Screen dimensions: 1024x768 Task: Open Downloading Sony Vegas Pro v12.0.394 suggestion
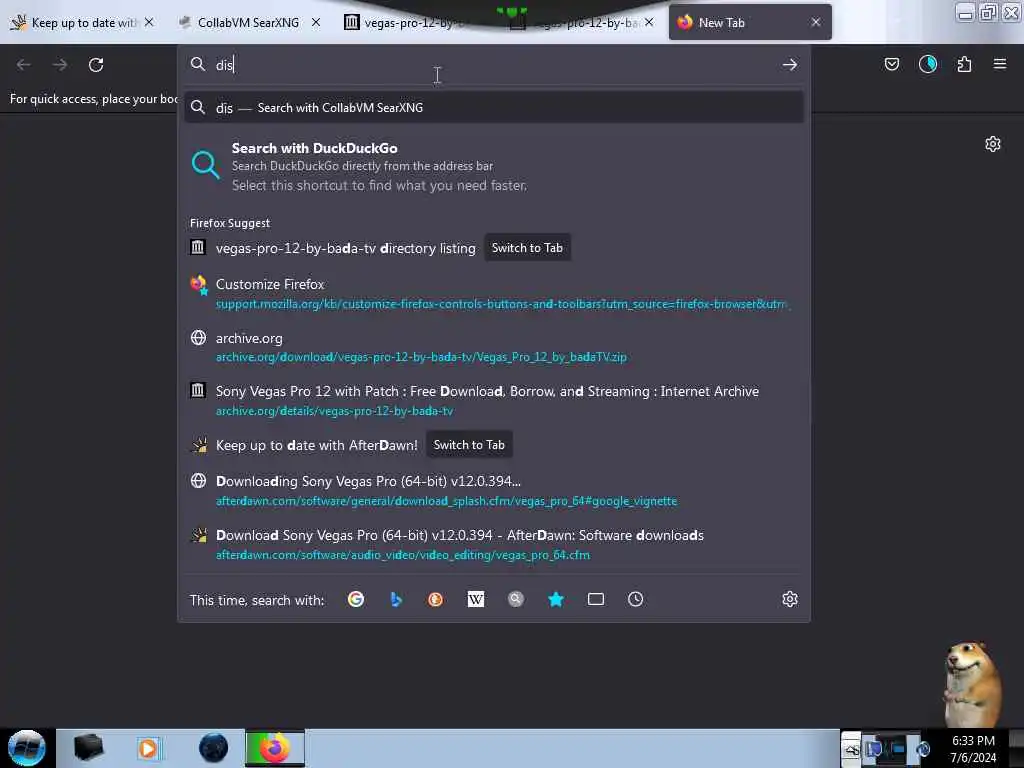pos(494,490)
